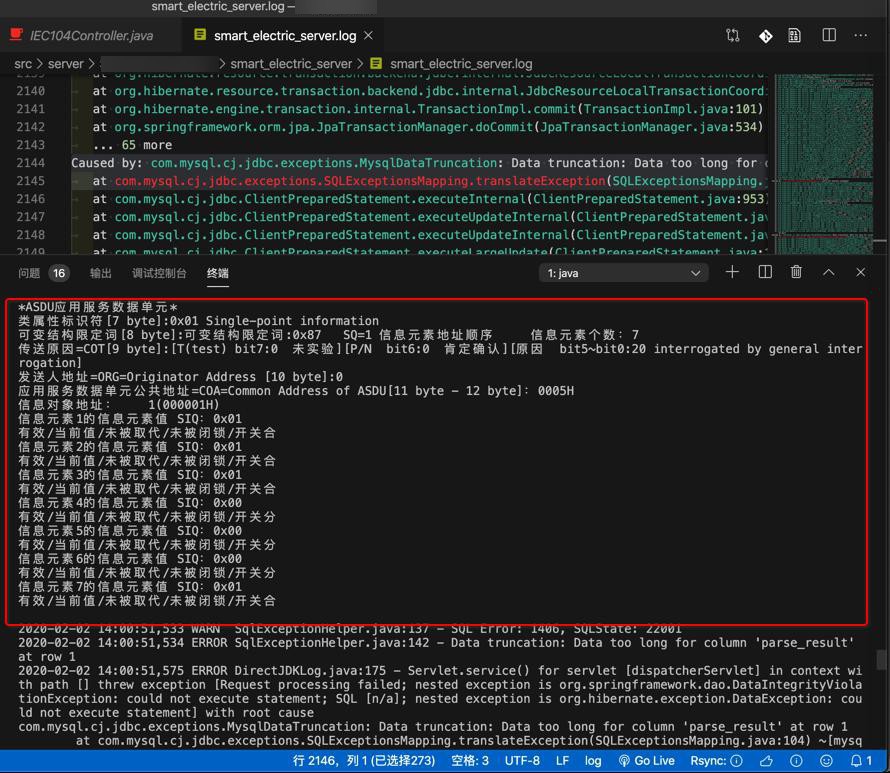Switch to the IEC104Controller.java tab
The image size is (890, 773).
pyautogui.click(x=91, y=35)
